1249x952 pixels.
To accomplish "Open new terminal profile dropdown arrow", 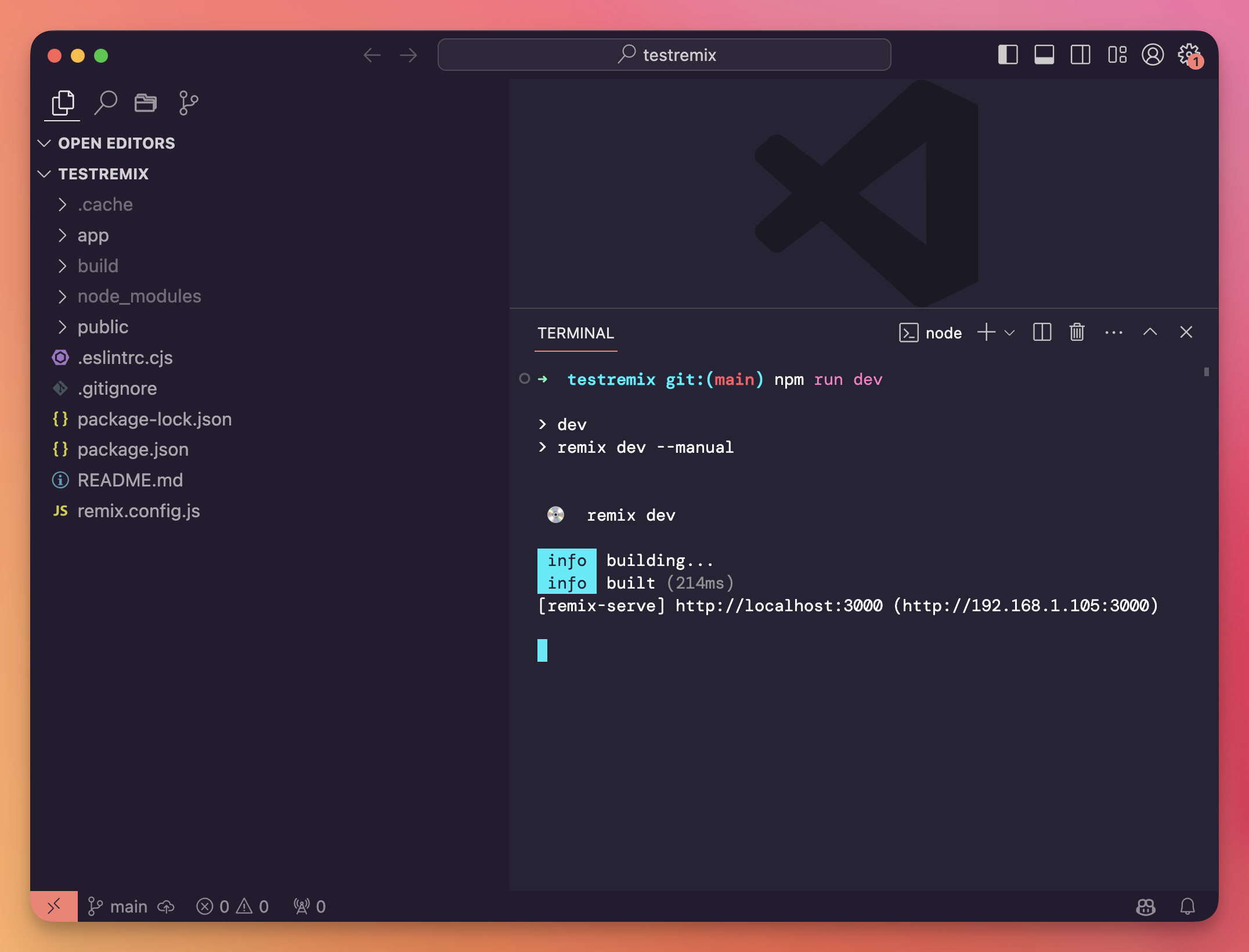I will tap(1010, 333).
